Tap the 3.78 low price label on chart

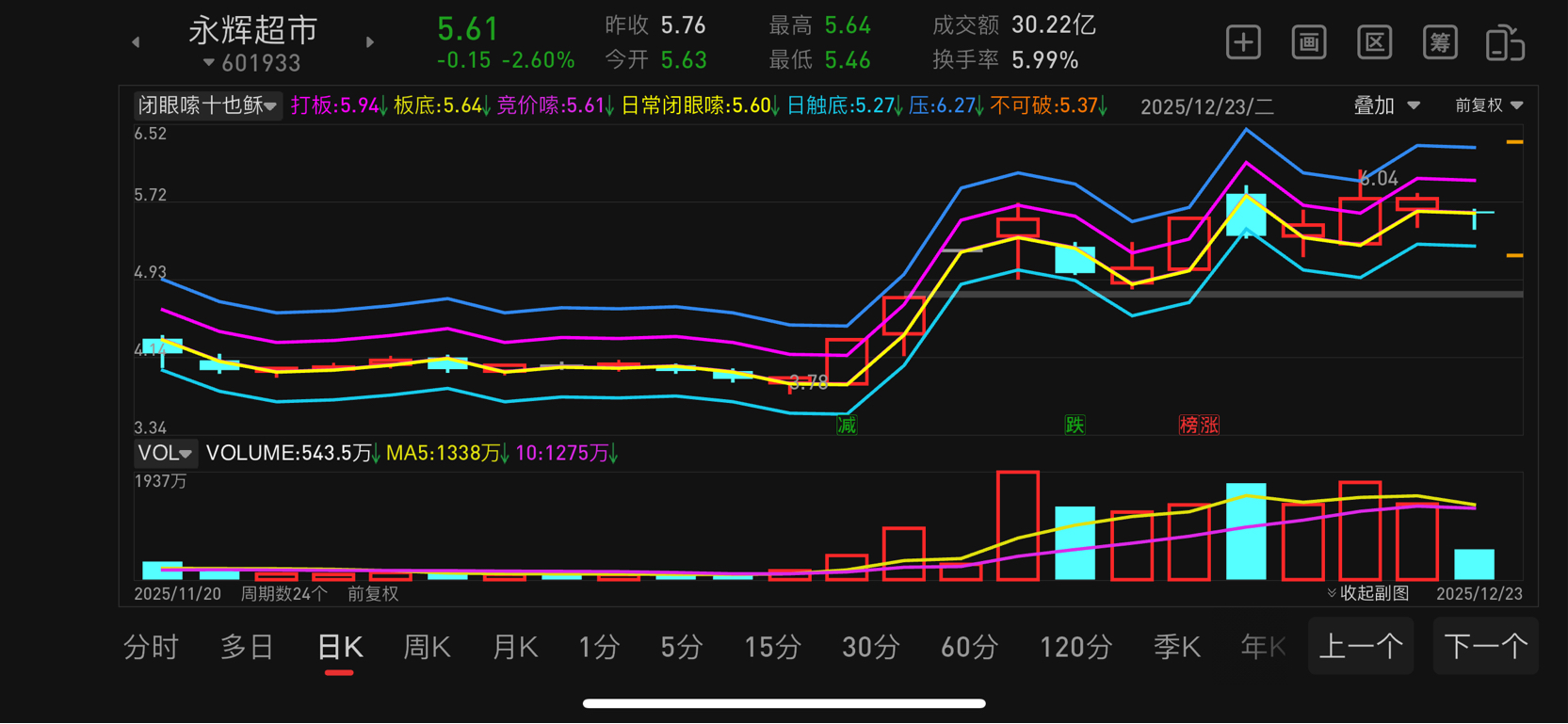click(808, 382)
